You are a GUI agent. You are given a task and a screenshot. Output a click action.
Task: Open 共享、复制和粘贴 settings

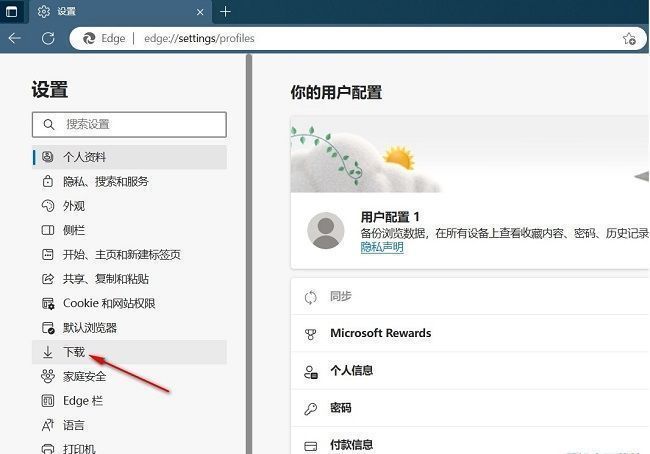(106, 279)
